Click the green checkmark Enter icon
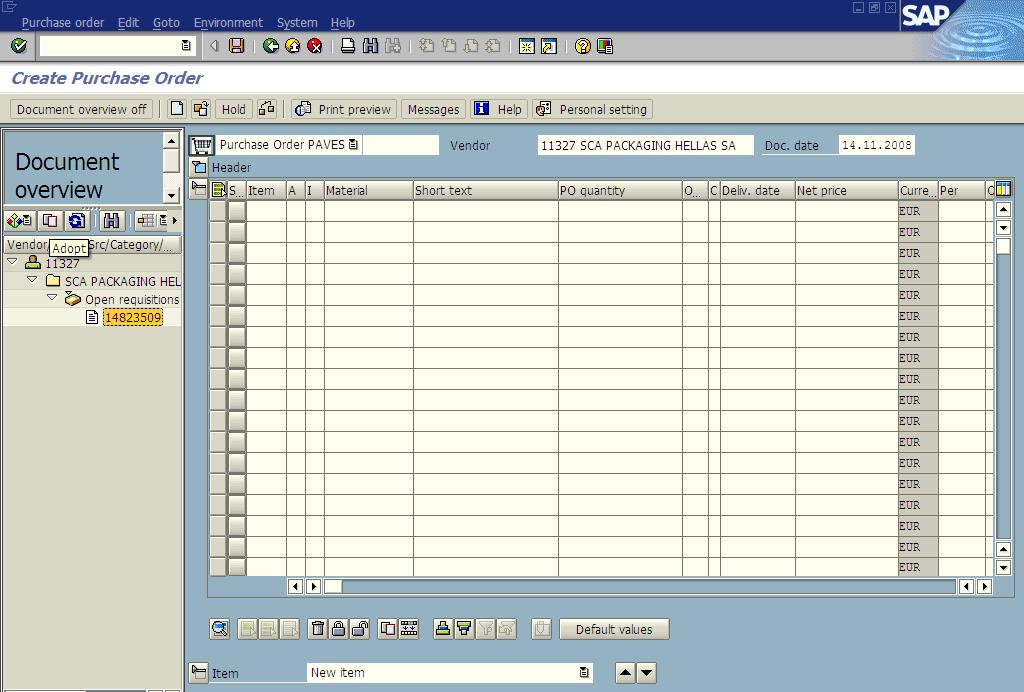This screenshot has width=1024, height=692. [x=19, y=46]
